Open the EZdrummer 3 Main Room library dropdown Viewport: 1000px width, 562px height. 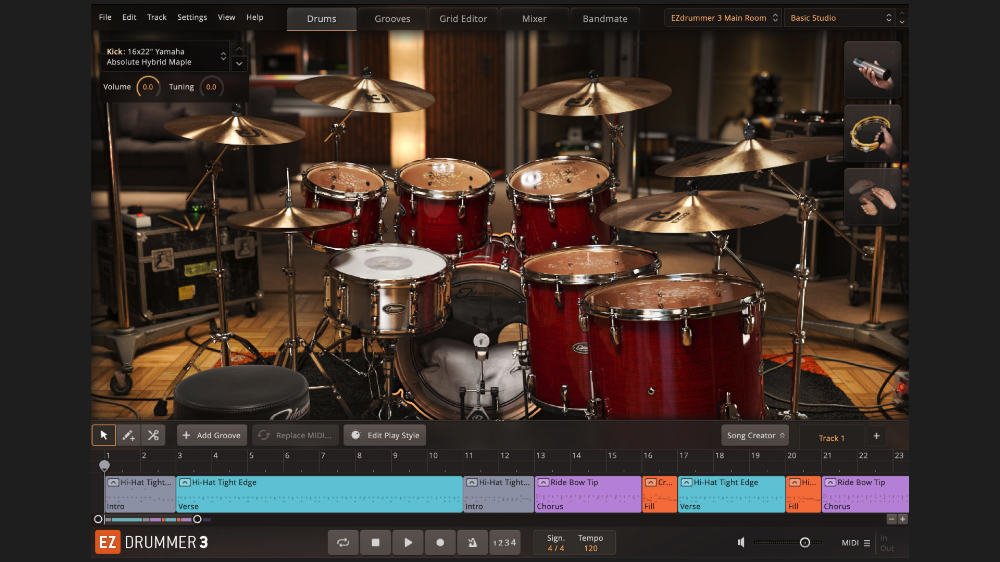[723, 18]
